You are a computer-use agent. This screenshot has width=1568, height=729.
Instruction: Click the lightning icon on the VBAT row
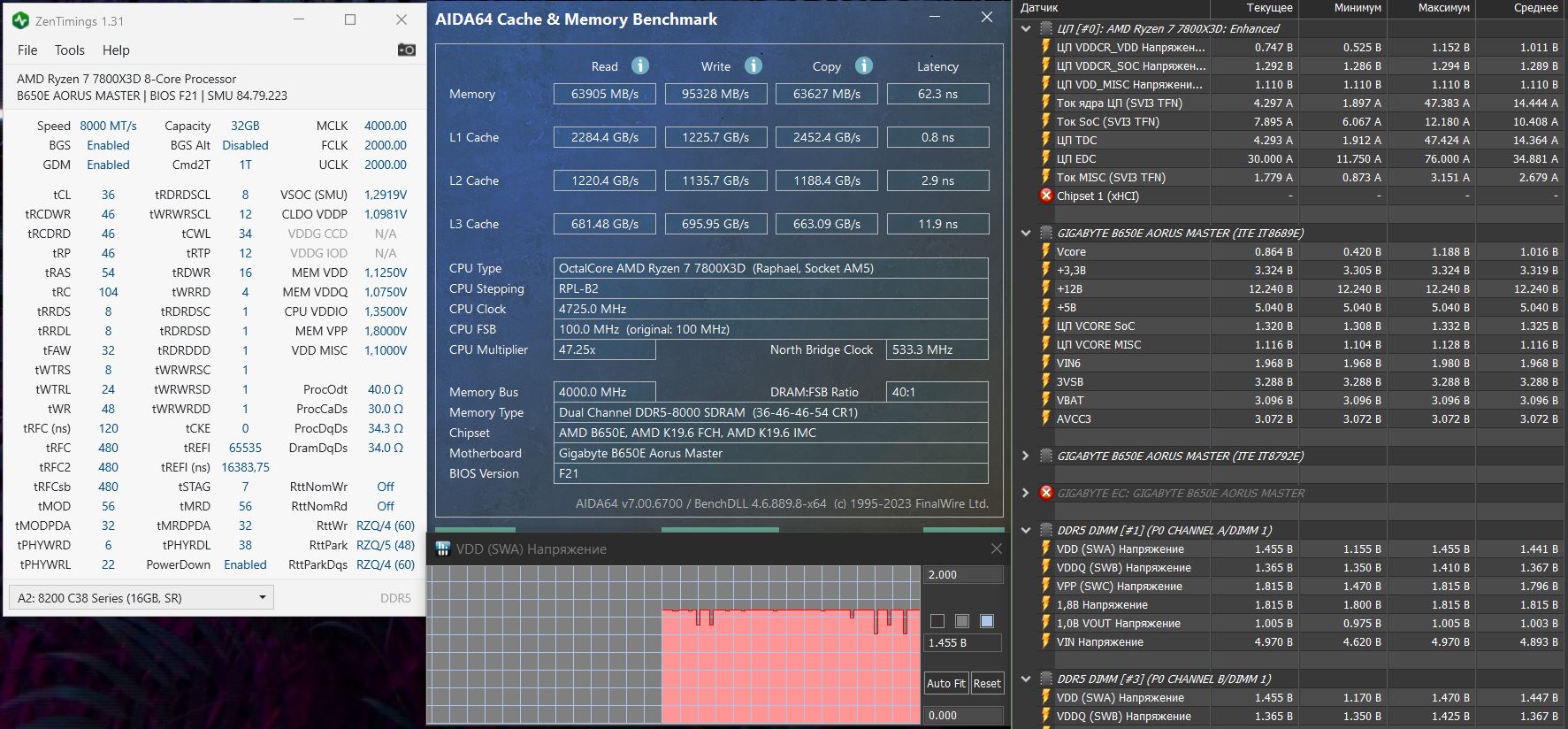(x=1046, y=400)
